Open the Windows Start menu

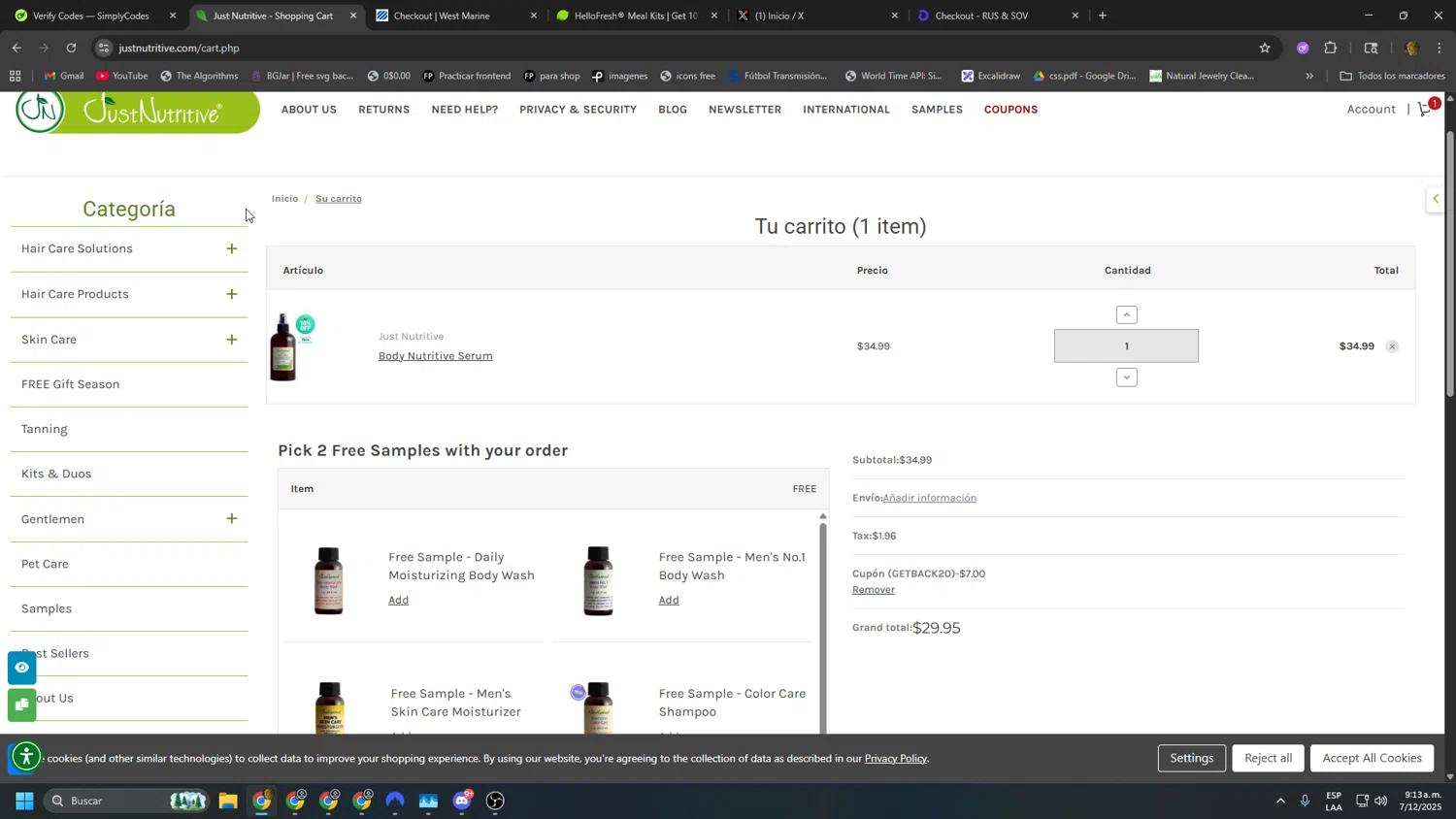coord(24,801)
